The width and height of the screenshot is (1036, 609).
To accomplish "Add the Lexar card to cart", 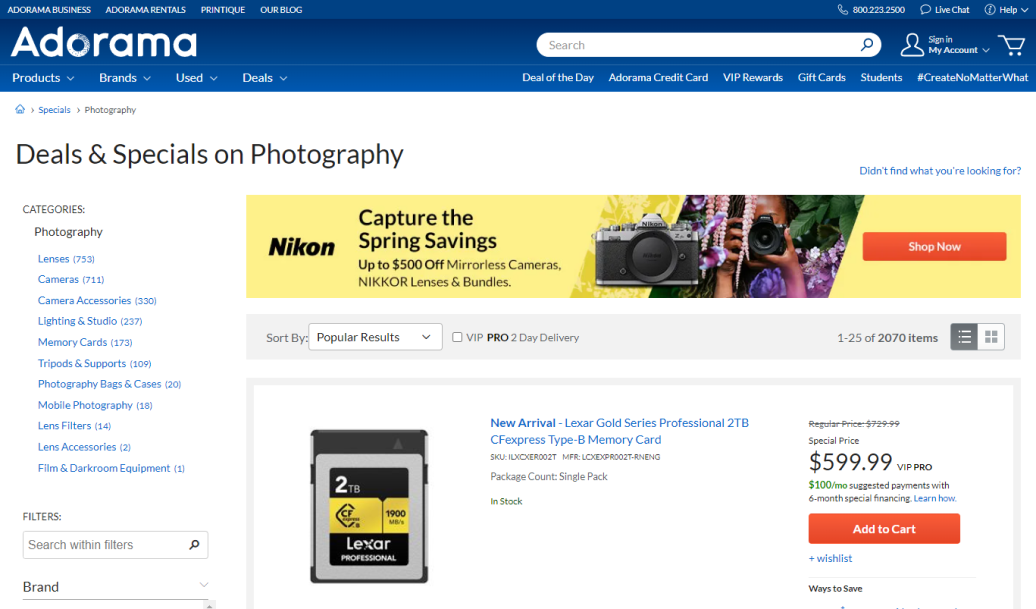I will [x=883, y=529].
